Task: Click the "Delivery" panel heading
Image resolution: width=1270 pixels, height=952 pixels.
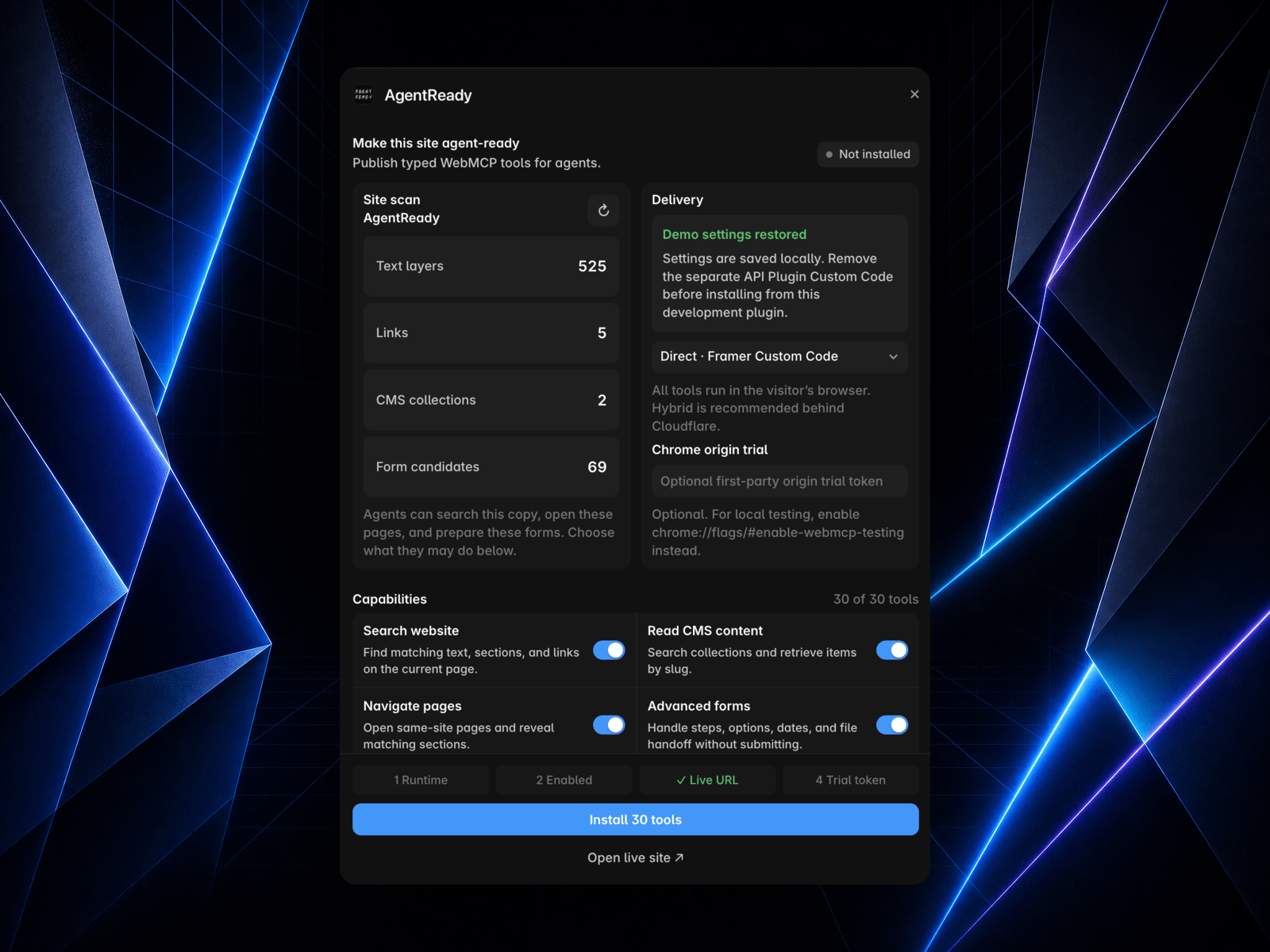Action: pyautogui.click(x=677, y=200)
